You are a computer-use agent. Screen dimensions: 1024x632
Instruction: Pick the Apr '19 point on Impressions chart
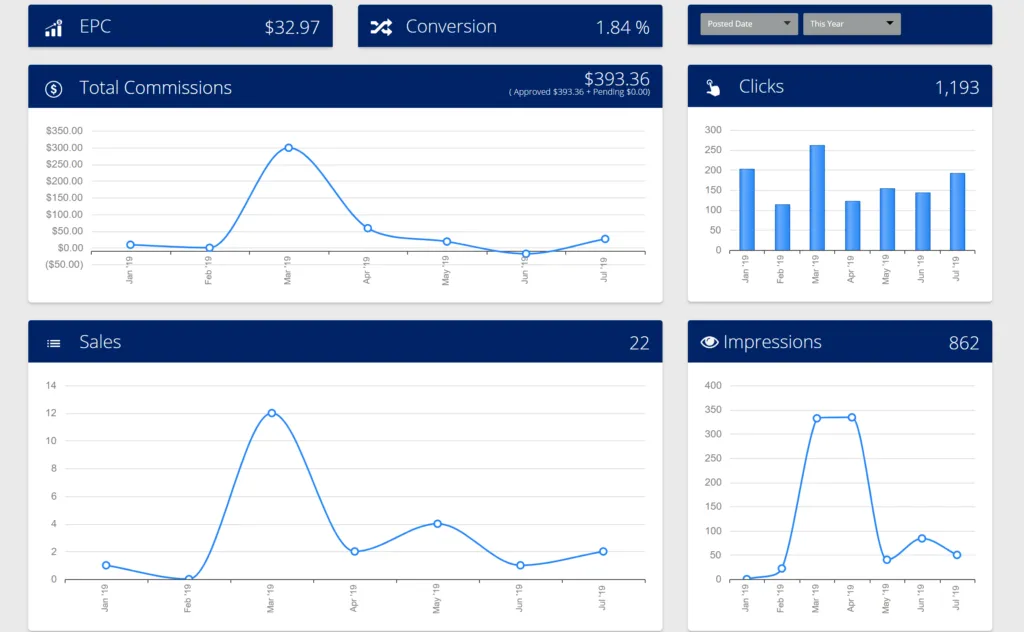(852, 417)
